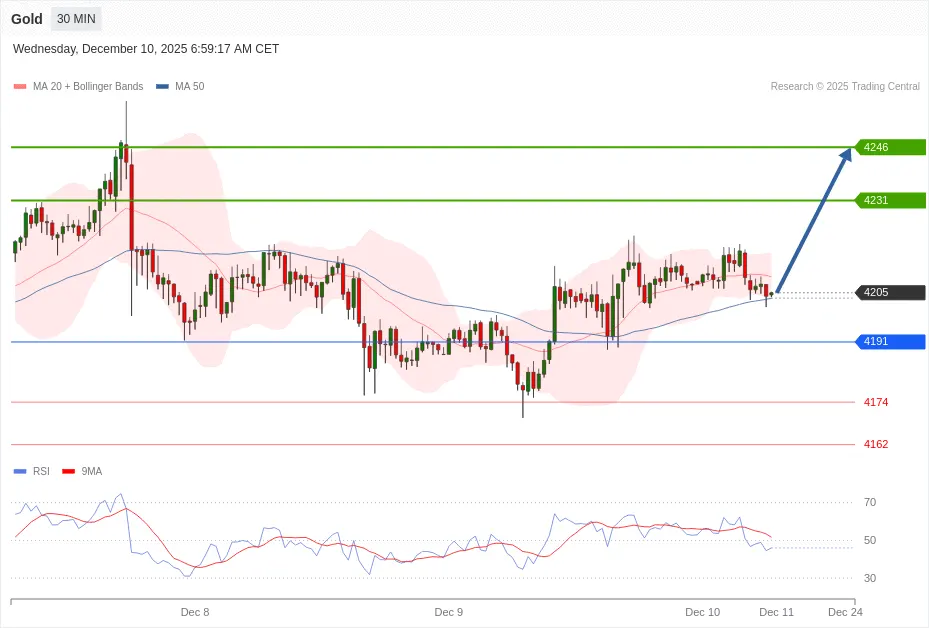Click the 30 MIN timeframe button

pos(76,19)
